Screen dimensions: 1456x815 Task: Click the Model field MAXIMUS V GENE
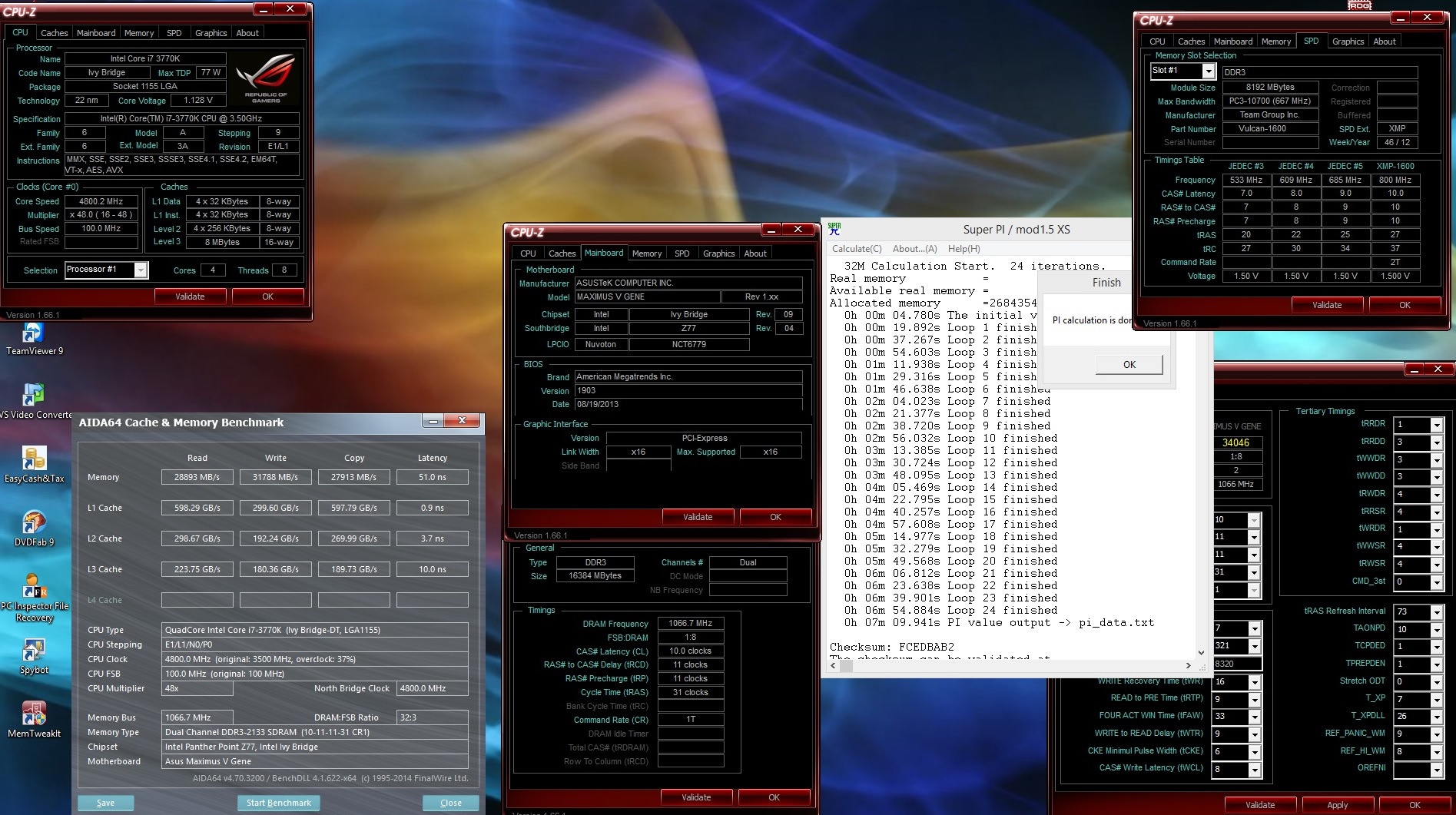point(648,297)
